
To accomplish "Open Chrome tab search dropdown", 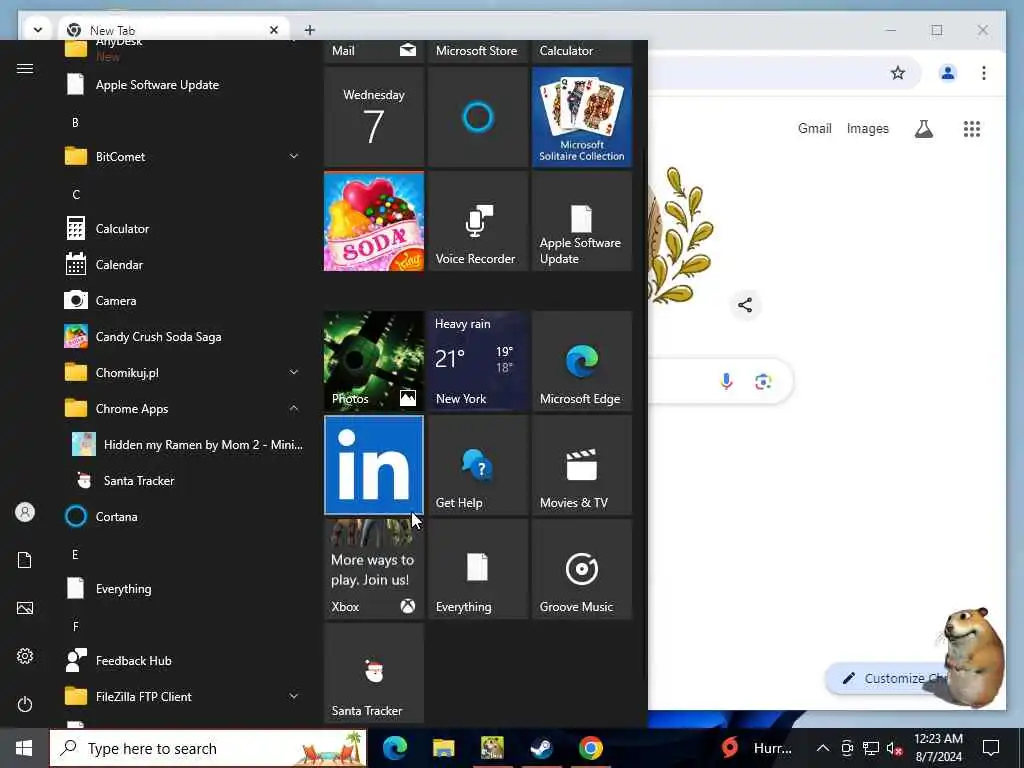I will (x=38, y=30).
